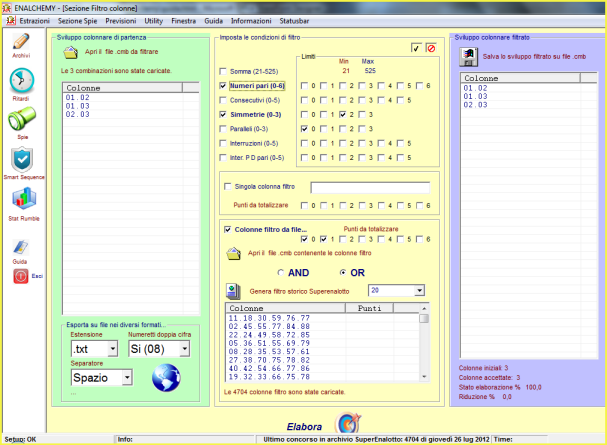Click the ENALCHEMY title bar app icon
This screenshot has width=607, height=445.
pos(6,8)
